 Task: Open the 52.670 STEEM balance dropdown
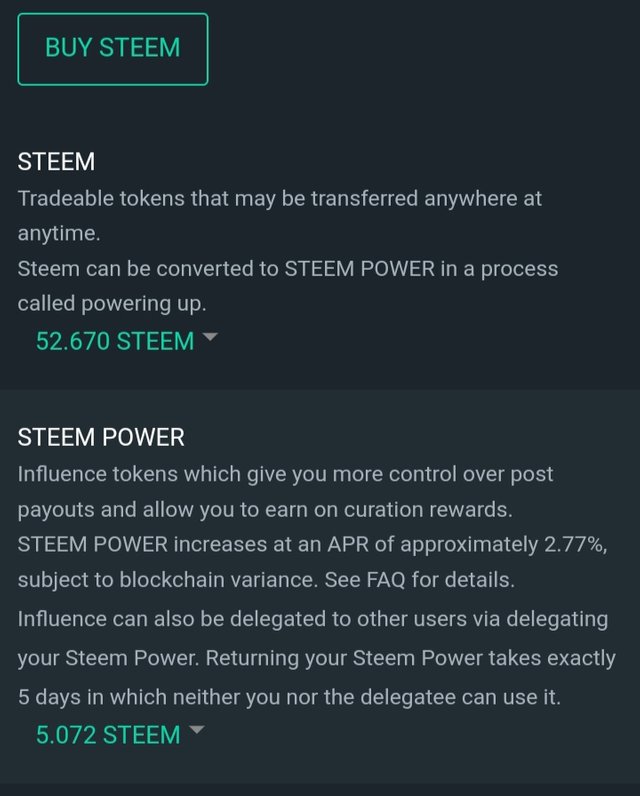pyautogui.click(x=114, y=341)
